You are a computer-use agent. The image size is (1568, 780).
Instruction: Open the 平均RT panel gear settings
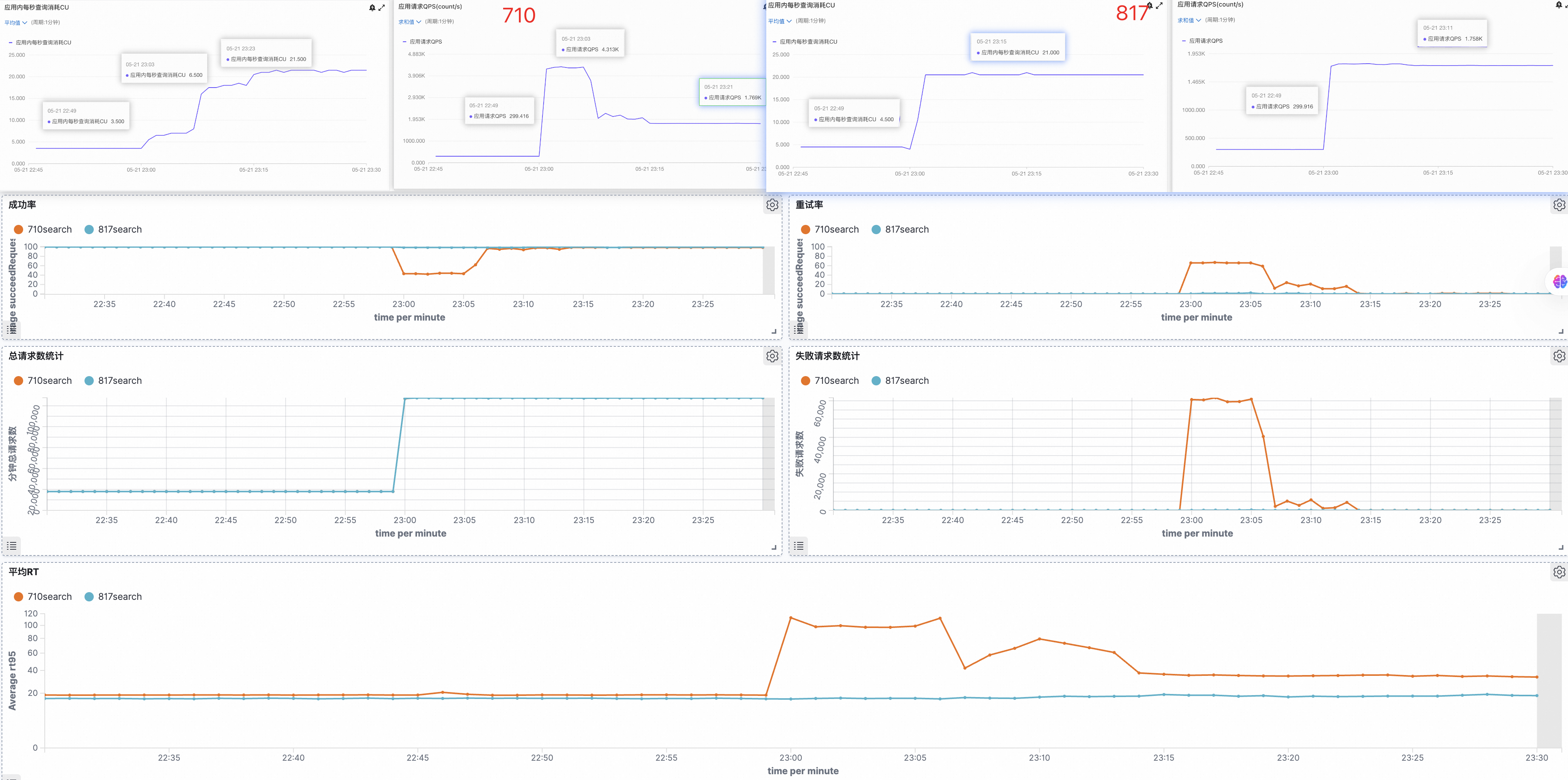pyautogui.click(x=1559, y=572)
